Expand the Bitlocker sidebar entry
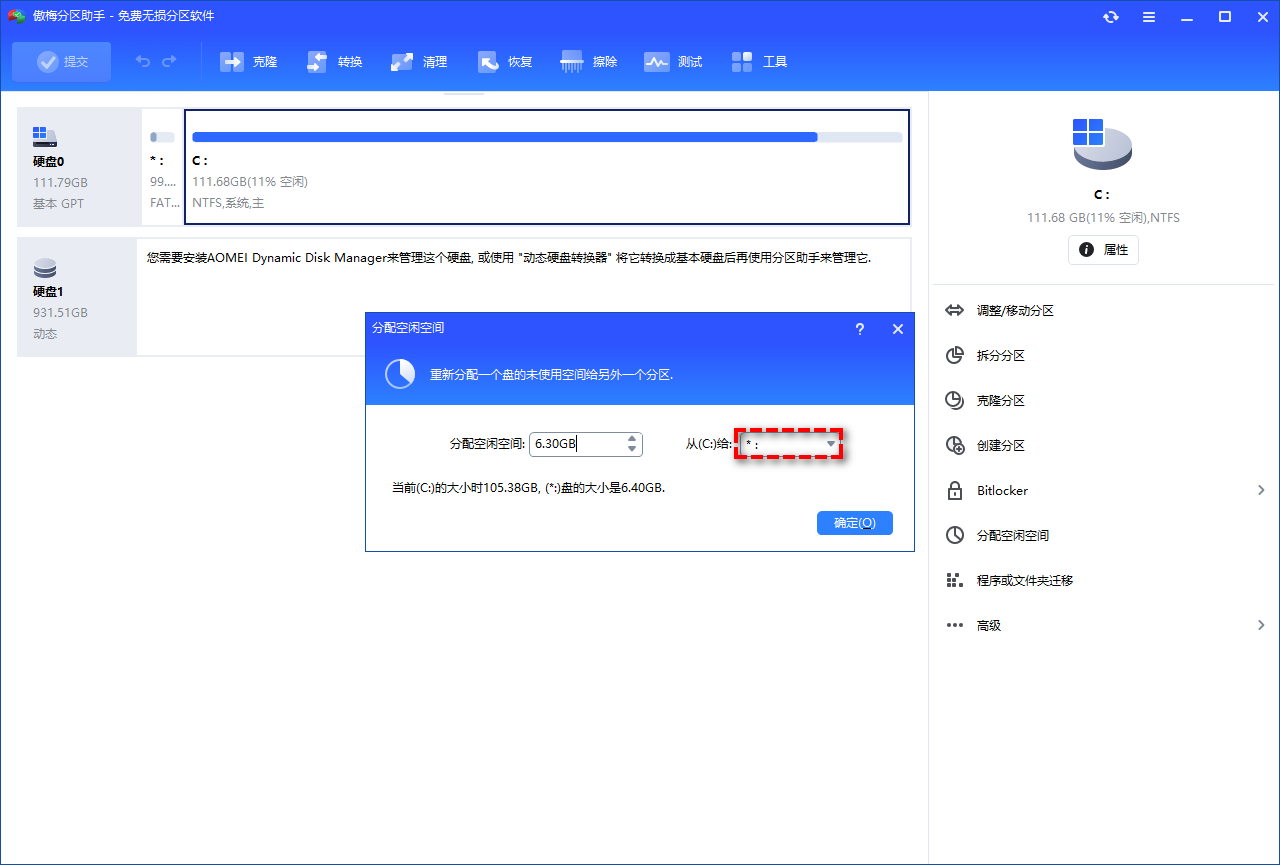The image size is (1280, 865). (1002, 490)
